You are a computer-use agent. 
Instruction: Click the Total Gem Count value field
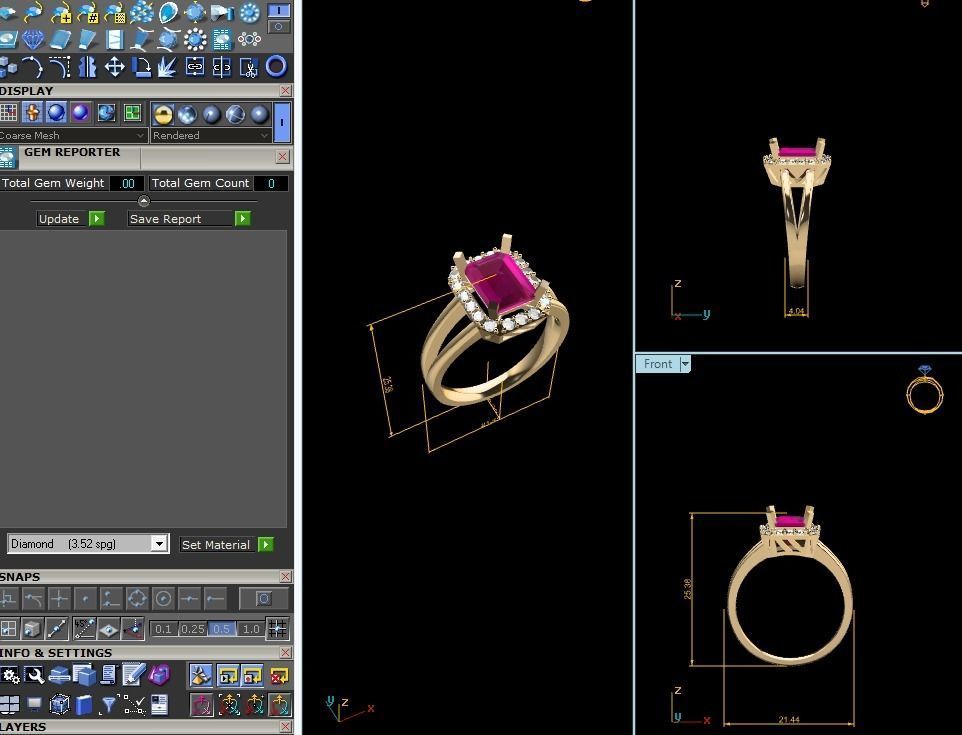[271, 183]
